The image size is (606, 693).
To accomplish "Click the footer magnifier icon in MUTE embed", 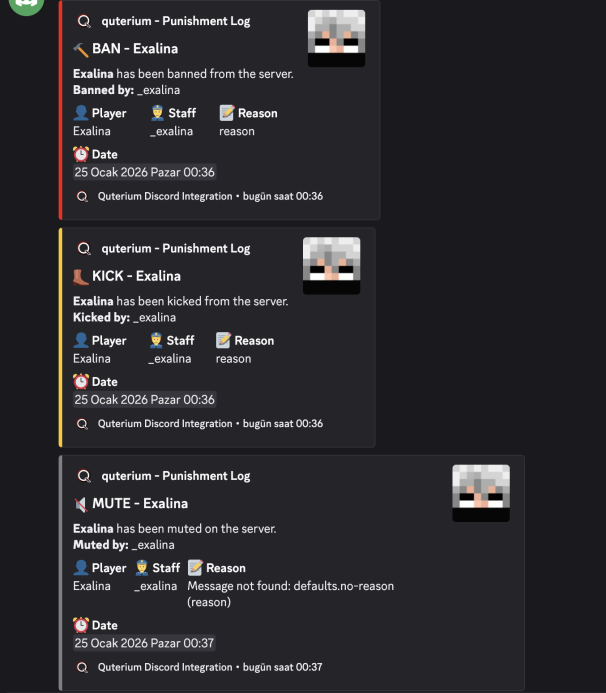I will point(83,667).
